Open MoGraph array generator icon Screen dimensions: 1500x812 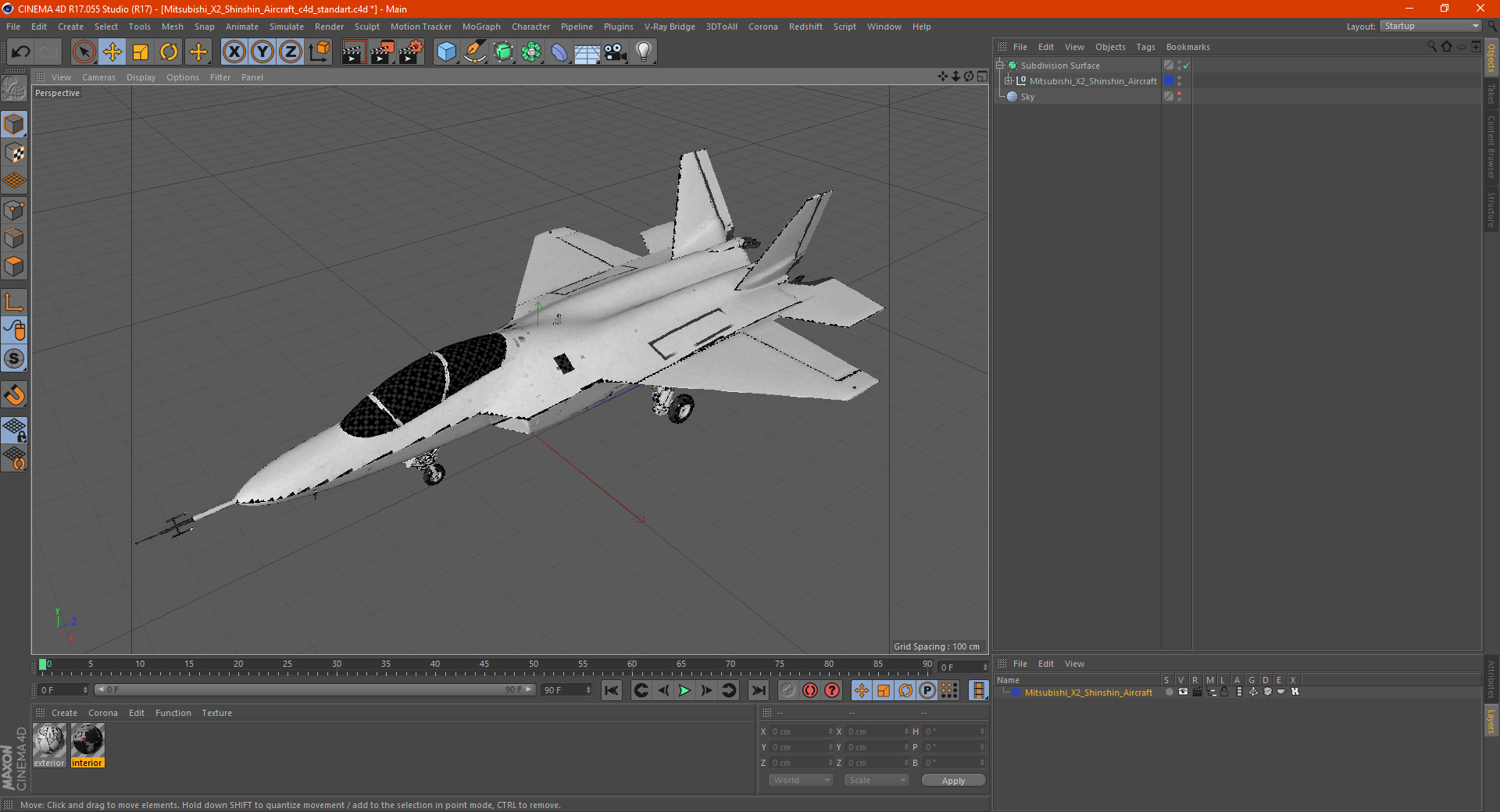[531, 52]
